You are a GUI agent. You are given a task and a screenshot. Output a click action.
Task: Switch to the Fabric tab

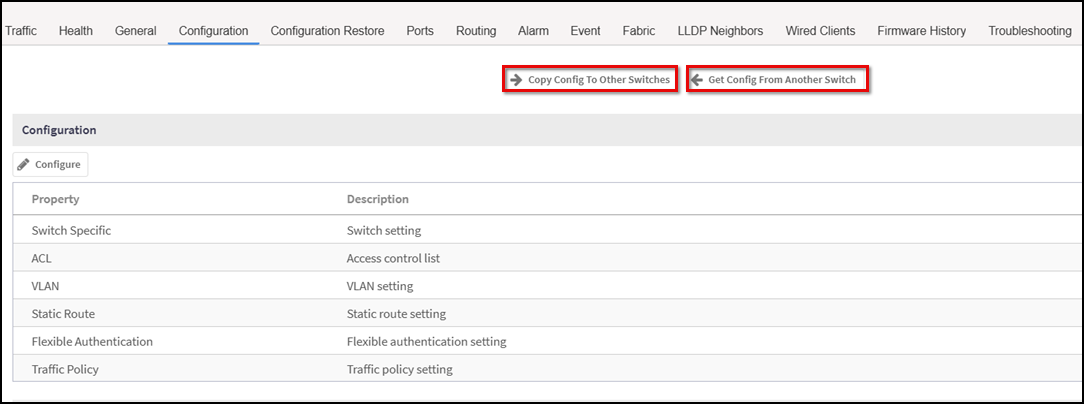(x=639, y=30)
